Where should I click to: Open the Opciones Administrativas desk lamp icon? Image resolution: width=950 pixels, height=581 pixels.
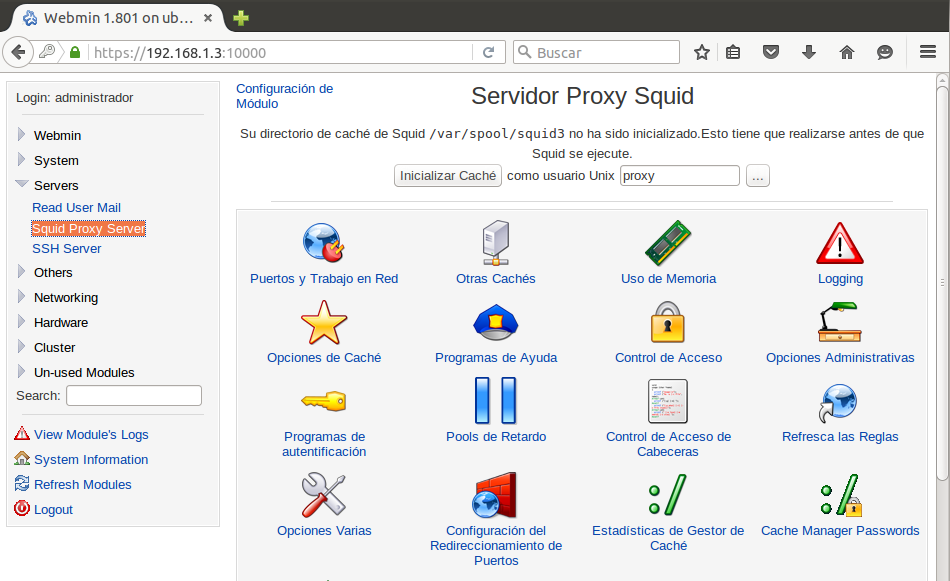840,322
